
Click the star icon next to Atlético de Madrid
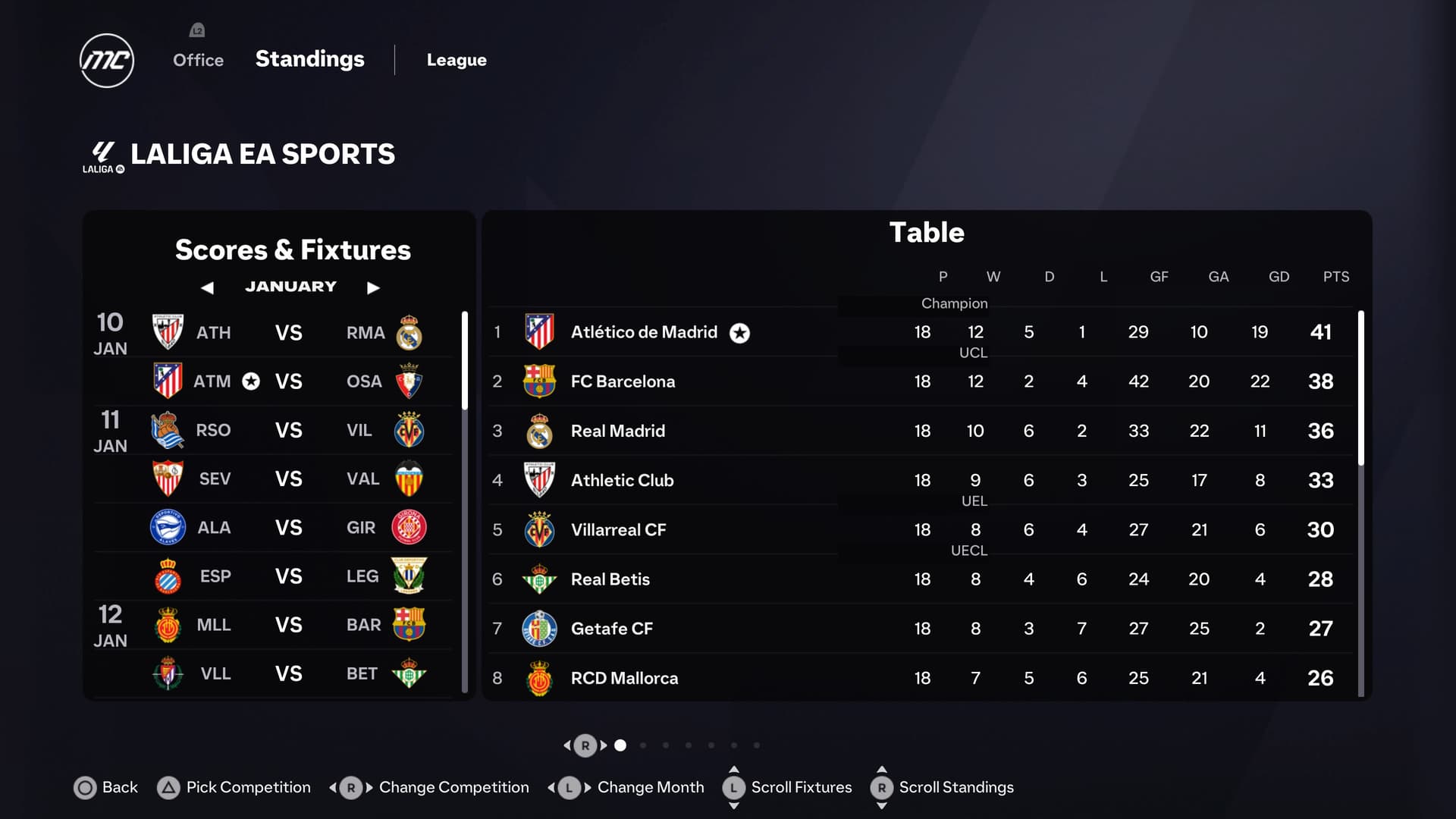pyautogui.click(x=739, y=333)
